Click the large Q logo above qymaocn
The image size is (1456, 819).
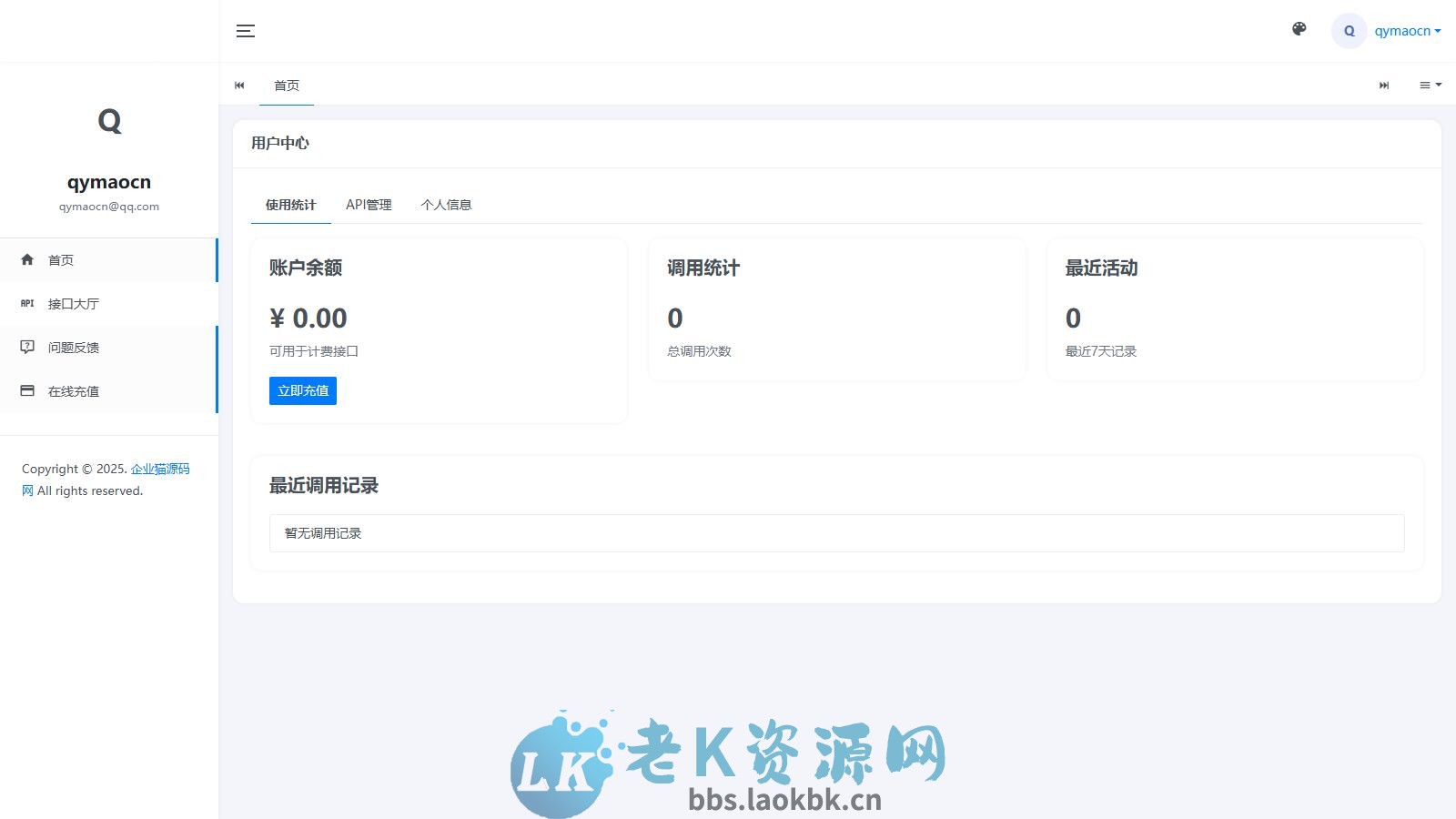click(x=109, y=120)
